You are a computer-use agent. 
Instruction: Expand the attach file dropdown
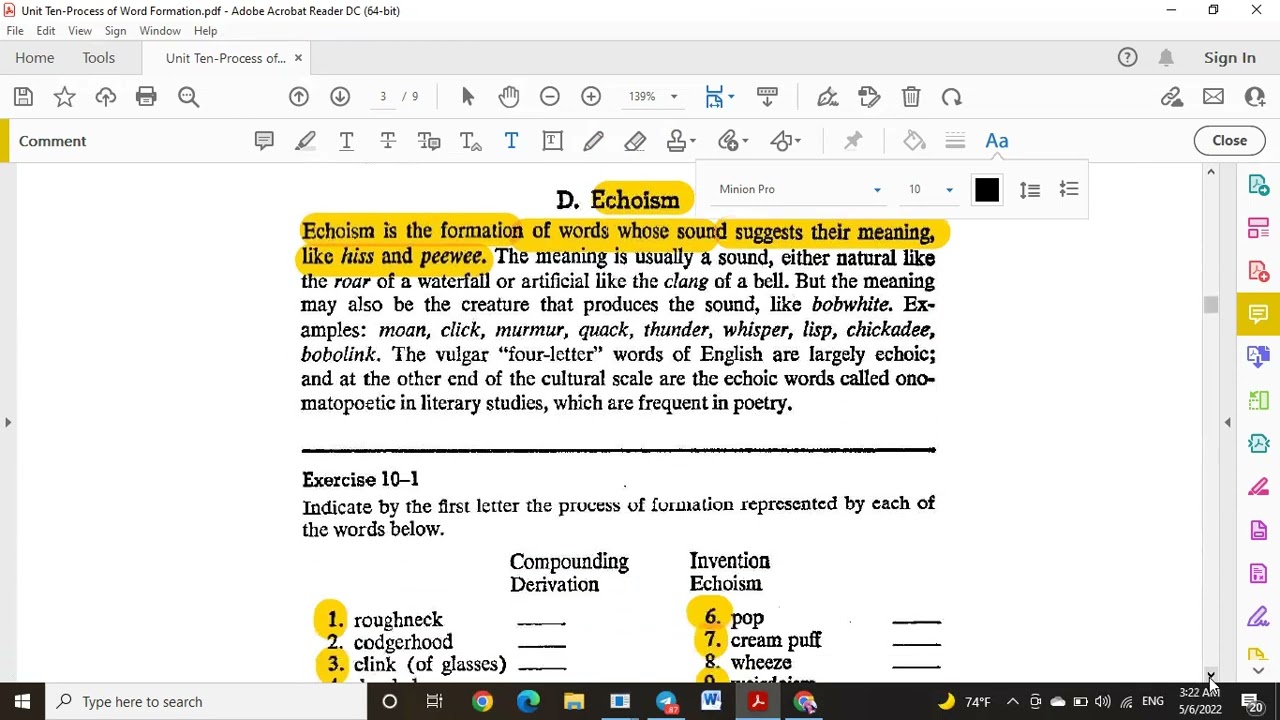746,141
